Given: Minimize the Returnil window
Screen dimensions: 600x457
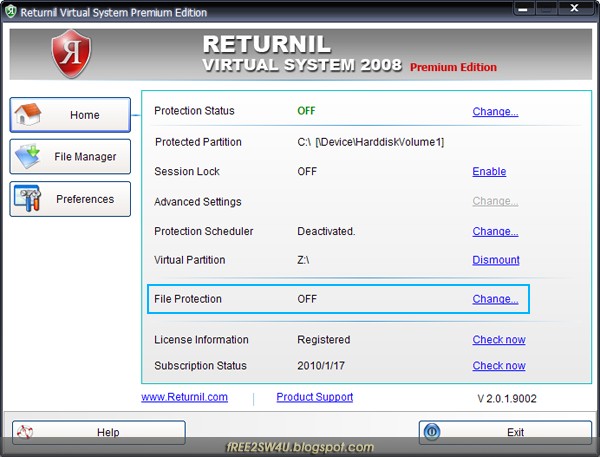Looking at the screenshot, I should click(523, 9).
